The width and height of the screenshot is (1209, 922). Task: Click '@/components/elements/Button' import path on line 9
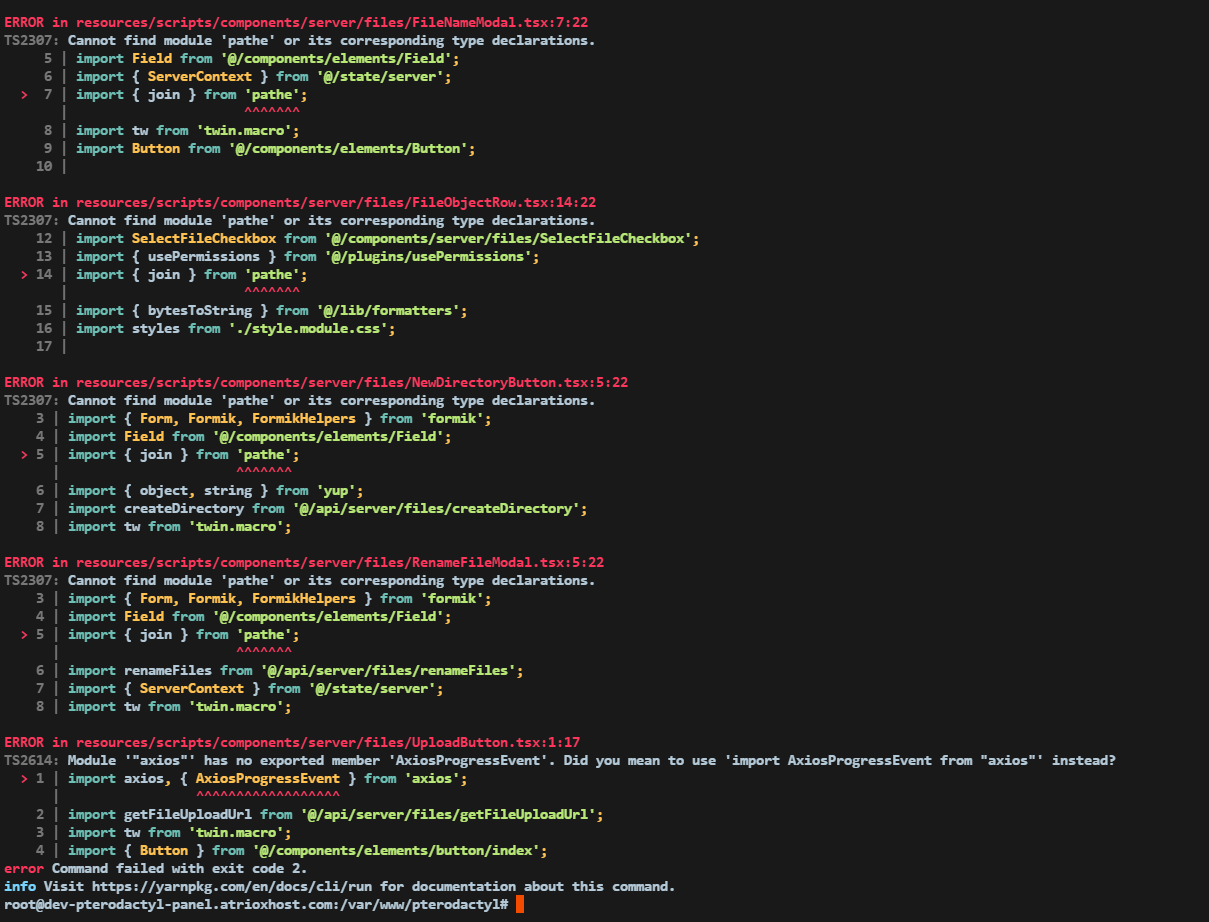[348, 148]
